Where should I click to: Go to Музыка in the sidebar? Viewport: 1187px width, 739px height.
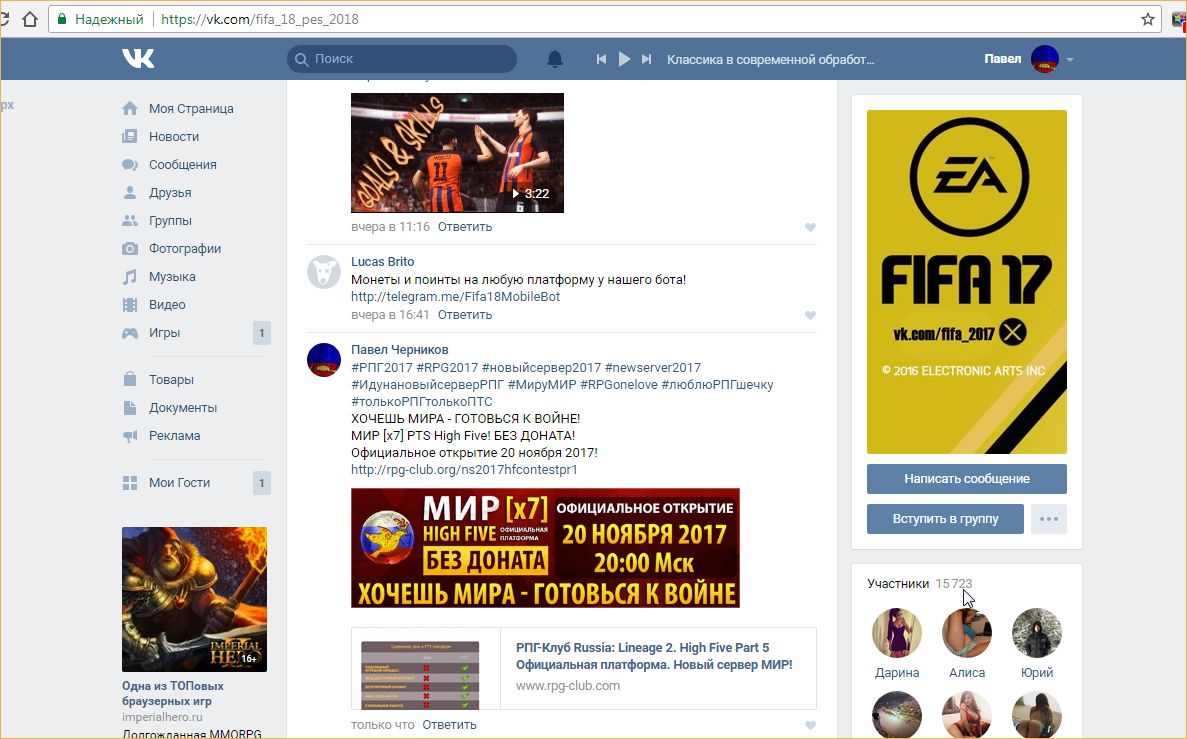tap(172, 277)
